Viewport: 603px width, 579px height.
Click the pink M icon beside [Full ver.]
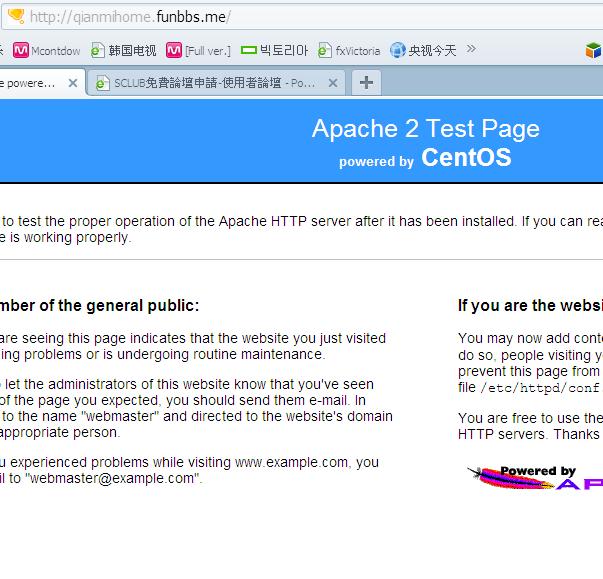[174, 50]
